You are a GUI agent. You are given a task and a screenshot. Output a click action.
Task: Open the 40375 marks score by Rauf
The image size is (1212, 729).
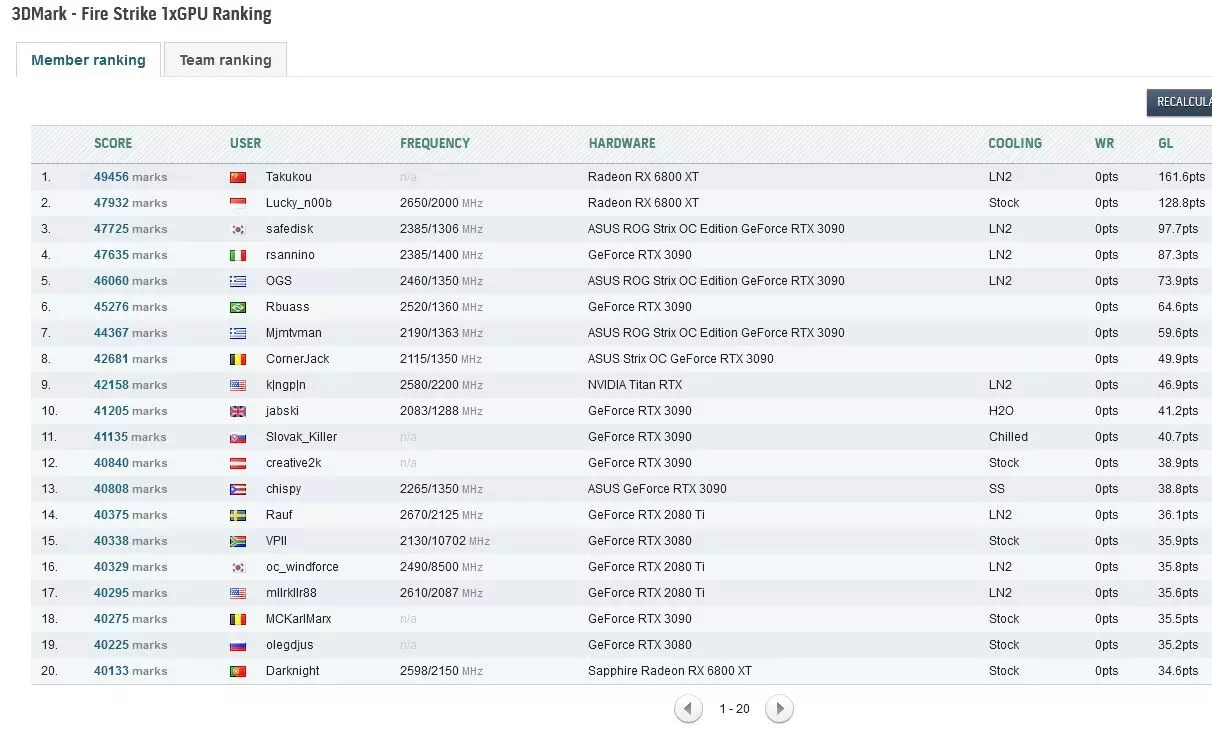130,515
